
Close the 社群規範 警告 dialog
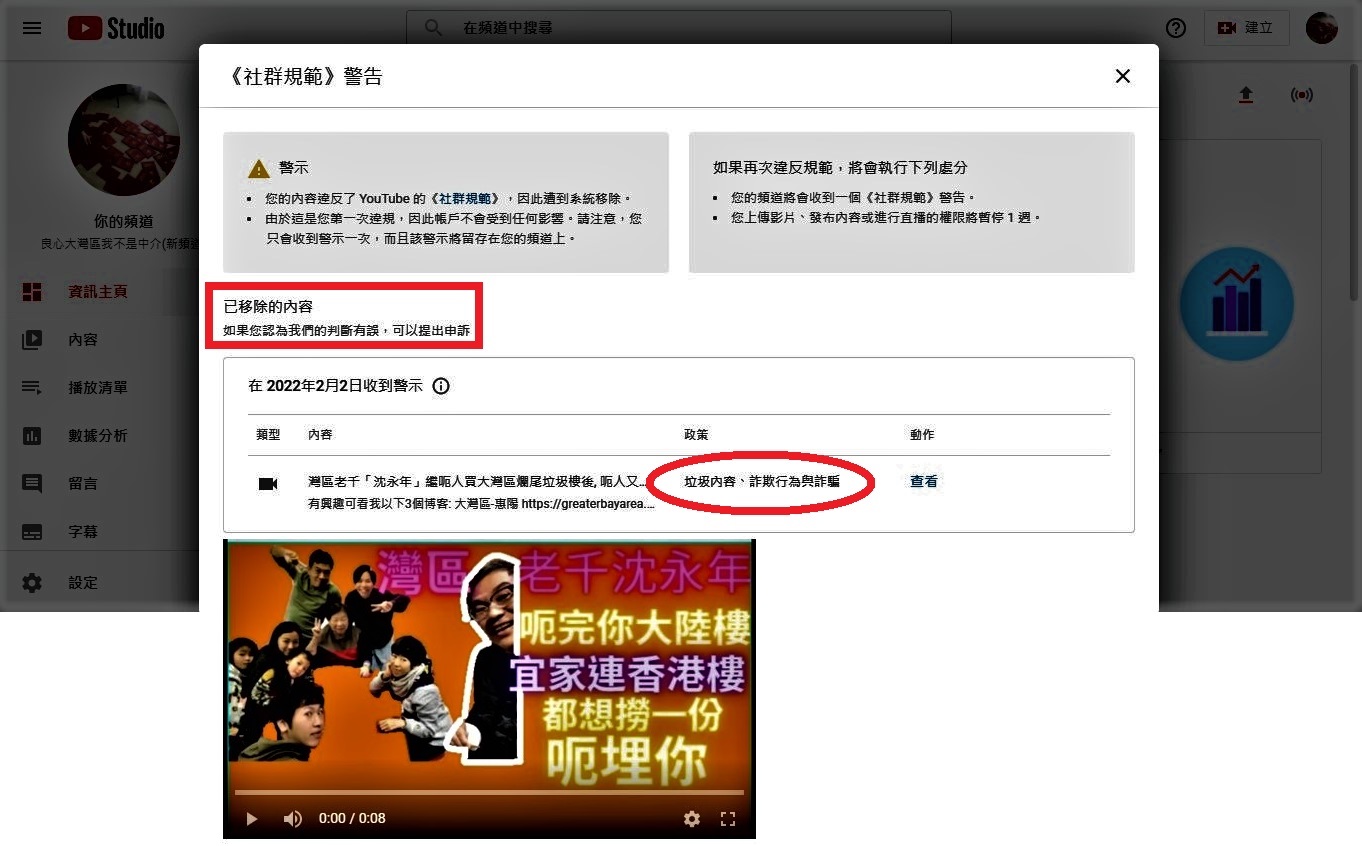(1123, 76)
